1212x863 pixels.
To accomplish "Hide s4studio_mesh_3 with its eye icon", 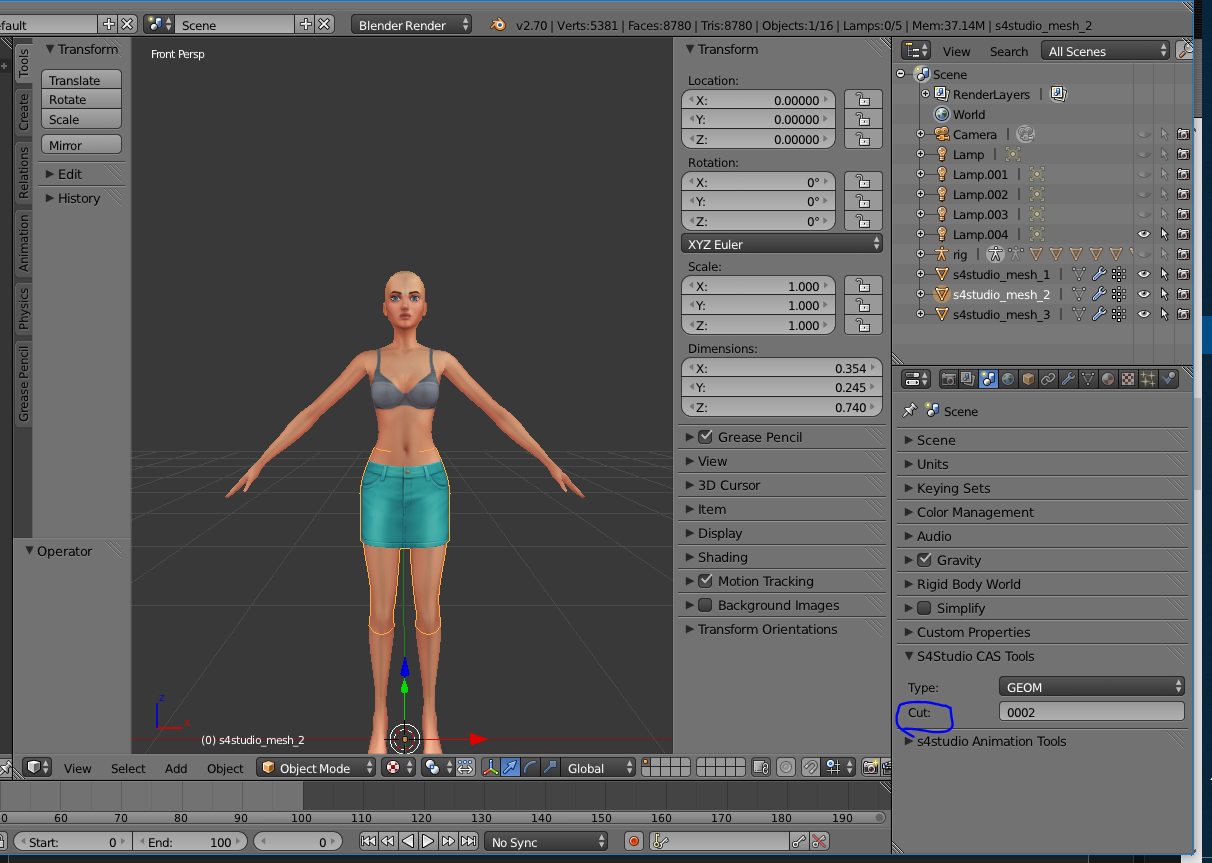I will pos(1144,314).
